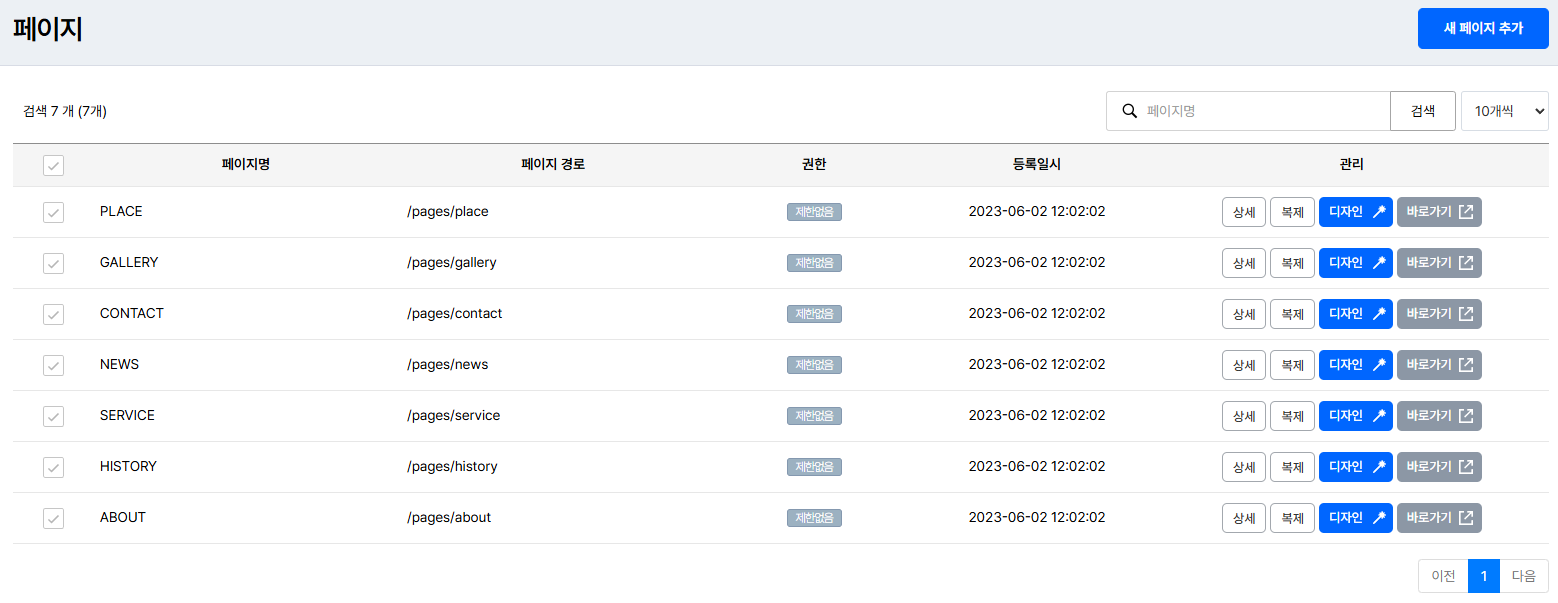Expand the 10개씩 page size dropdown
The image size is (1558, 603).
[x=1504, y=111]
